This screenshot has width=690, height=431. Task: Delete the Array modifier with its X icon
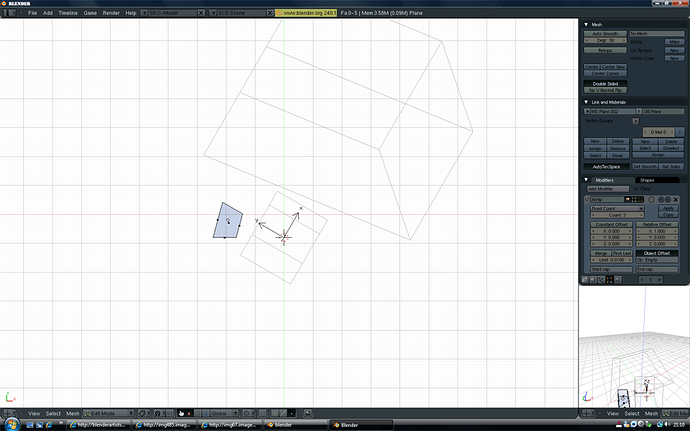click(x=675, y=200)
